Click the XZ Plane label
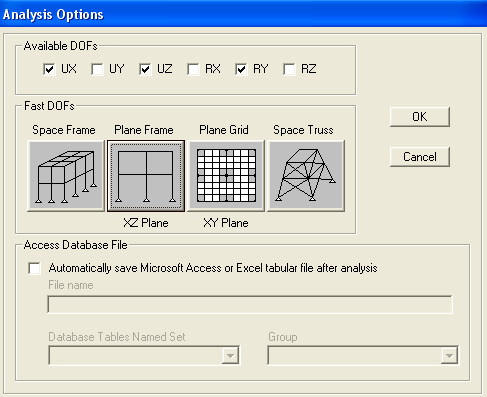Screen dimensions: 487x397 146,223
